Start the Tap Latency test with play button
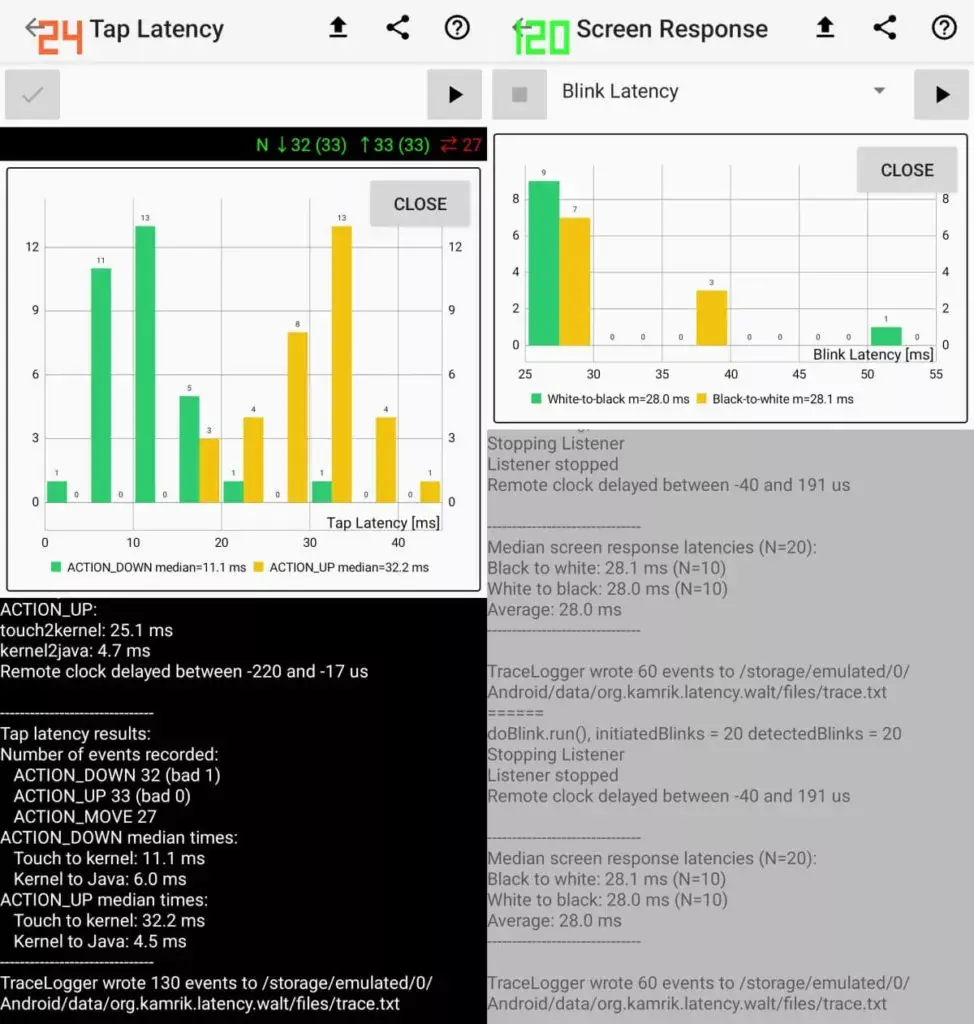974x1024 pixels. point(455,95)
